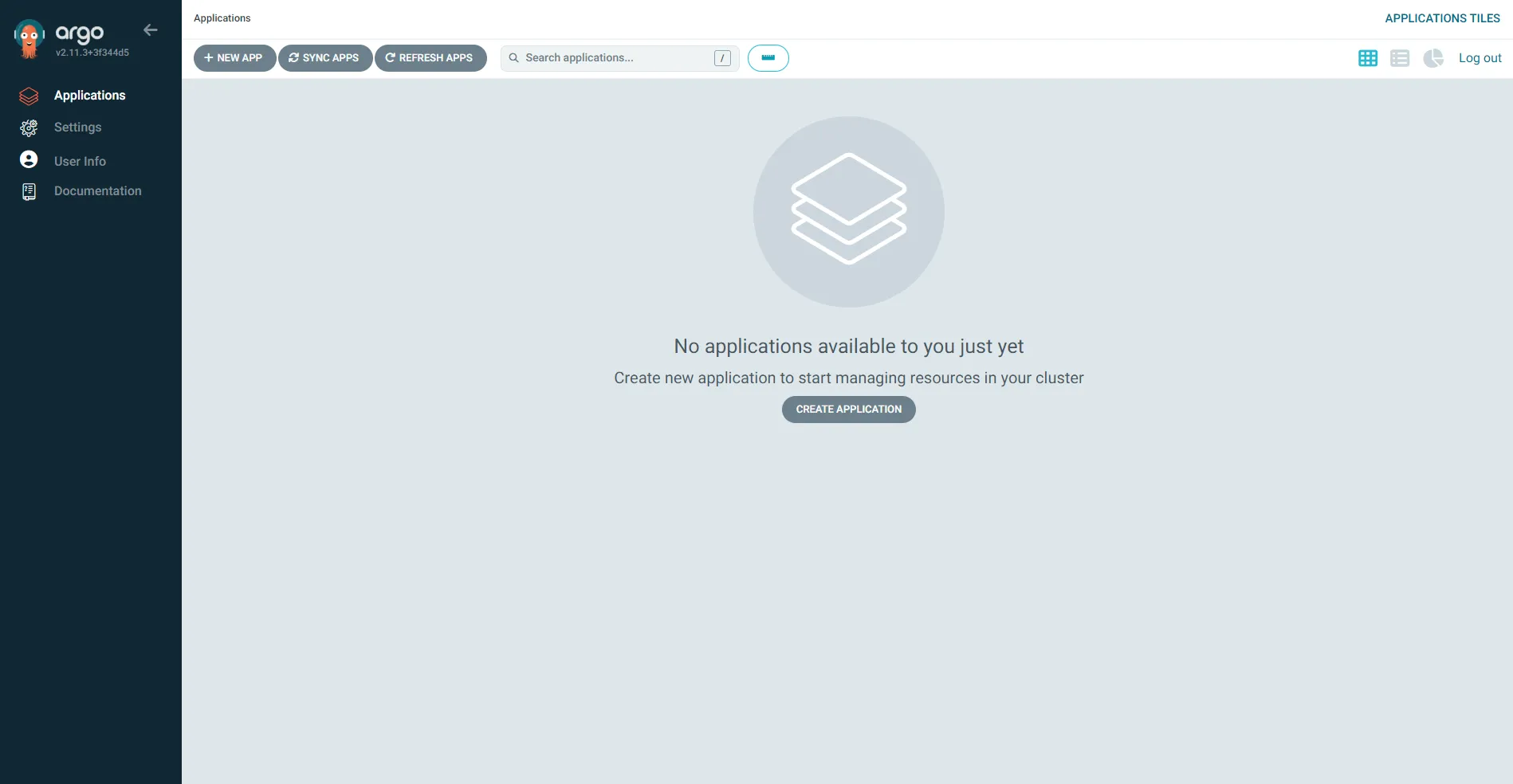Click the SYNC APPS button
Screen dimensions: 1513x784
point(325,57)
